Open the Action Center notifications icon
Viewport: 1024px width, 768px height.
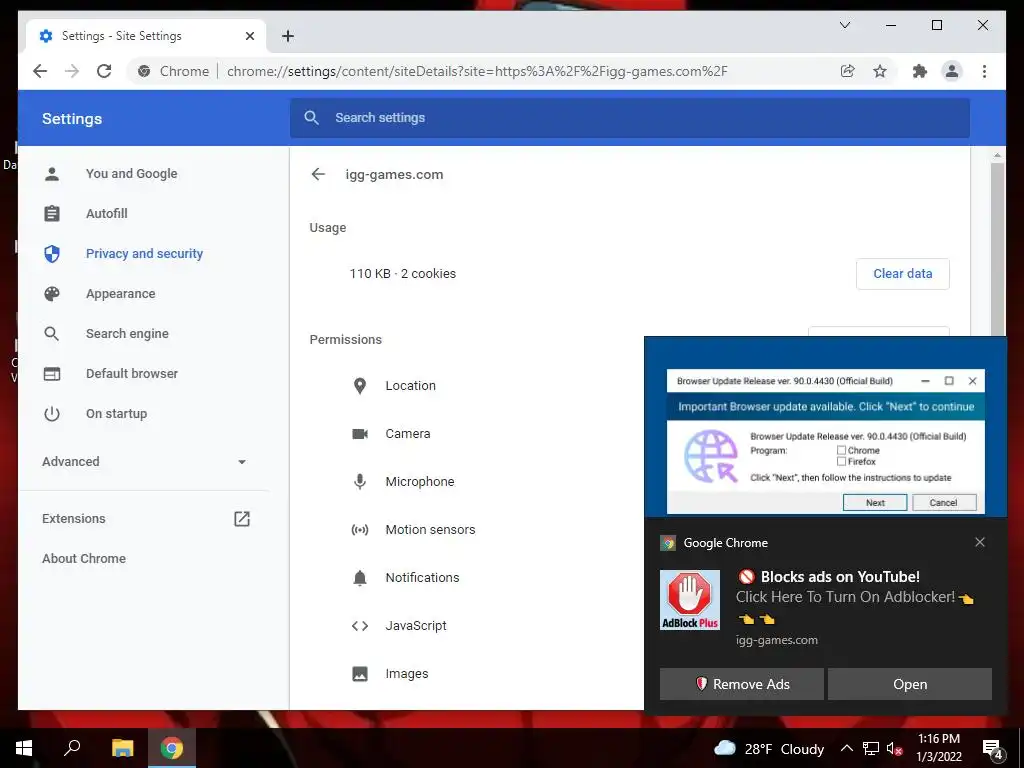tap(993, 749)
